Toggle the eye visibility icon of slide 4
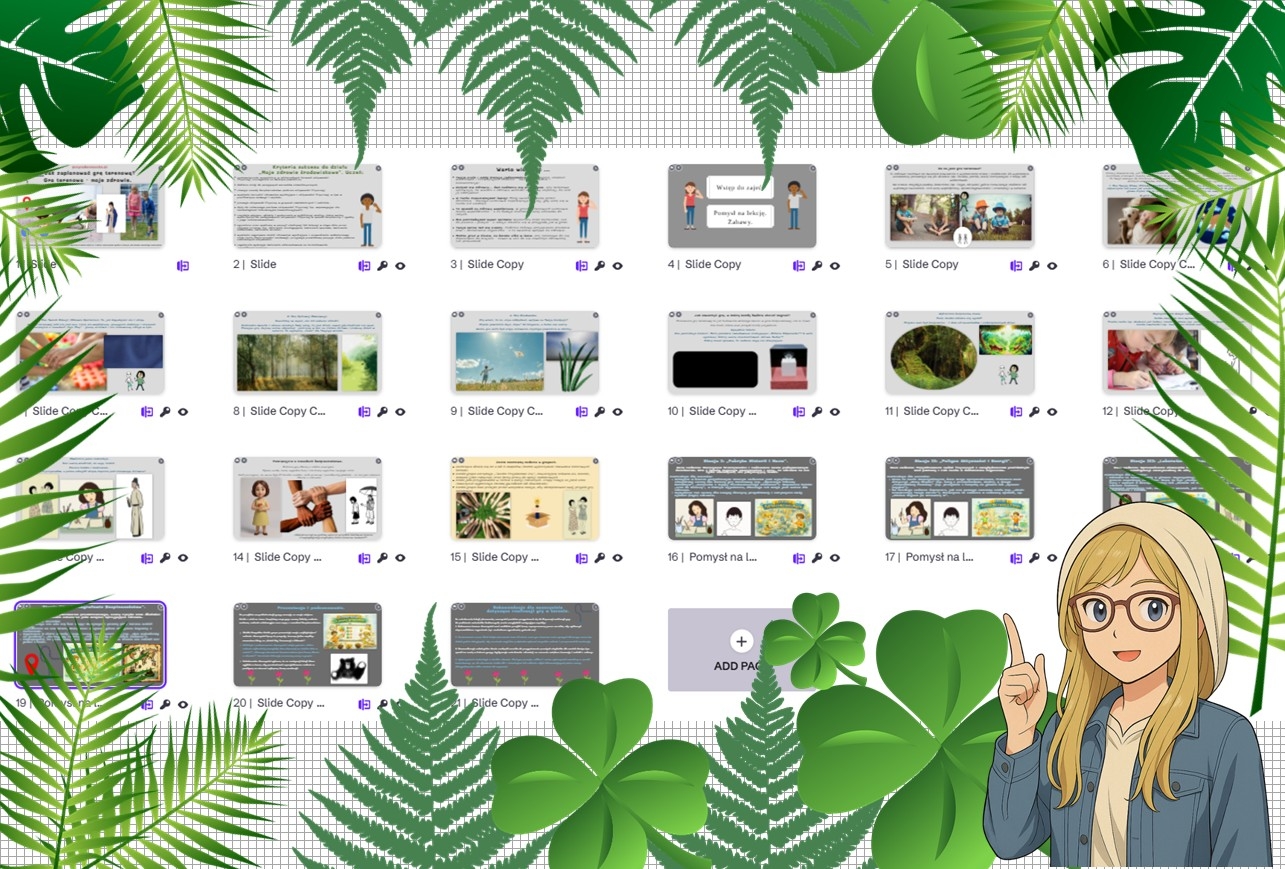The width and height of the screenshot is (1285, 869). coord(835,266)
